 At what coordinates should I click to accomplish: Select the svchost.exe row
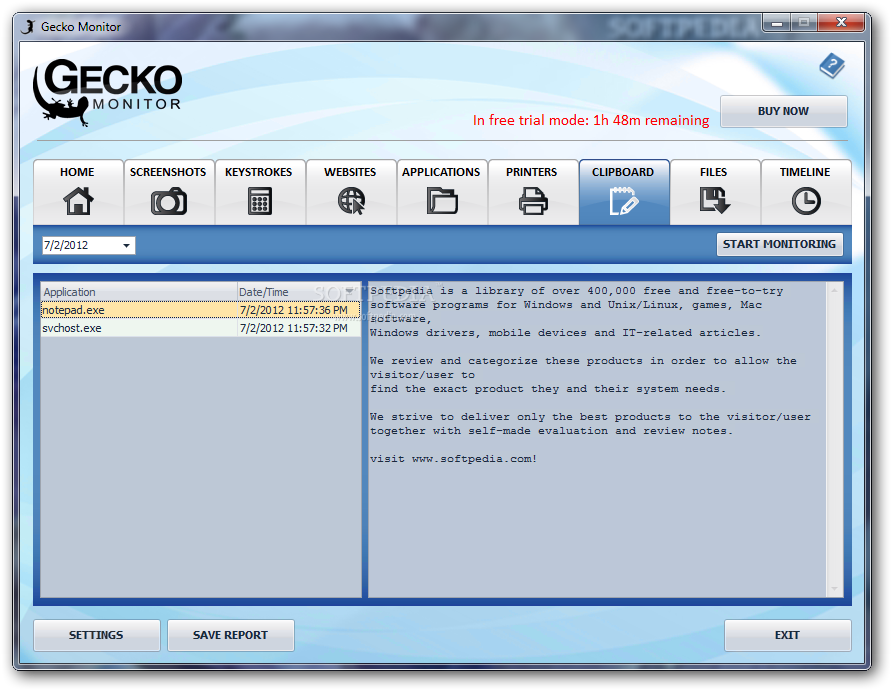click(201, 328)
